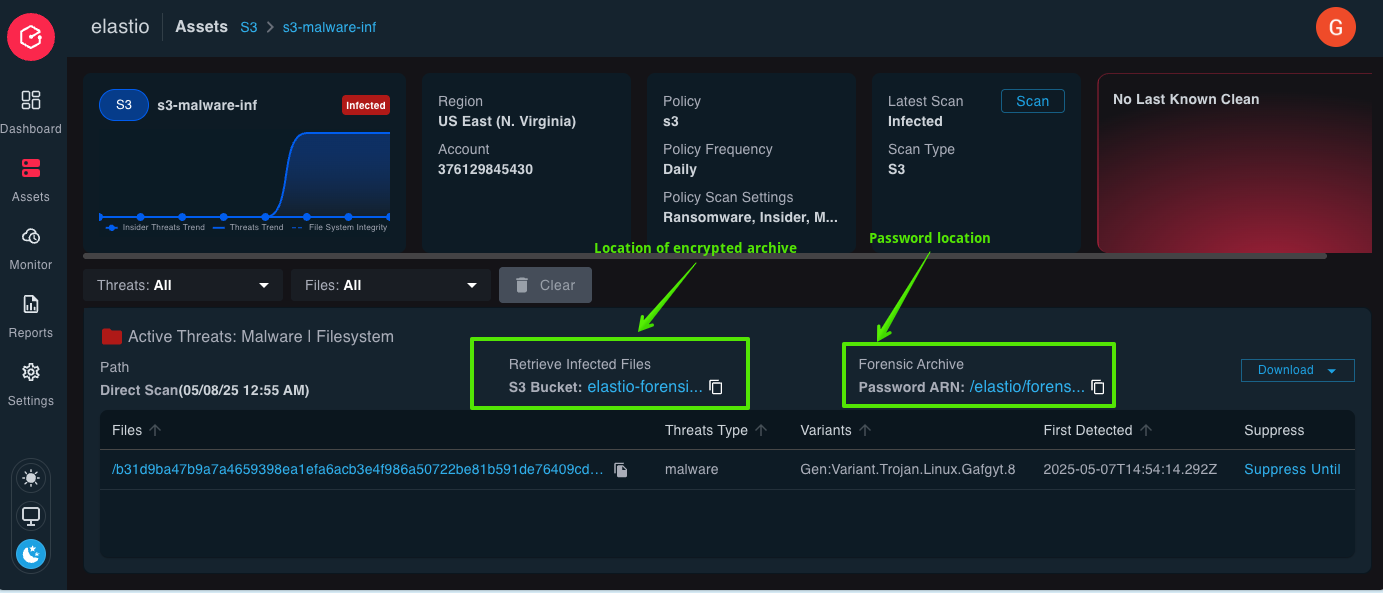Click the Ransomware, Insider, M... scan settings text

[751, 217]
